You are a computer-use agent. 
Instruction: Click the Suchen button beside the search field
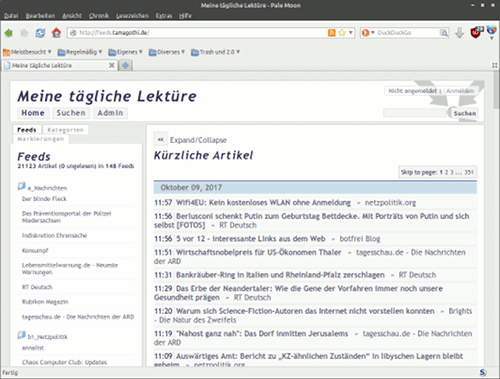click(x=465, y=113)
